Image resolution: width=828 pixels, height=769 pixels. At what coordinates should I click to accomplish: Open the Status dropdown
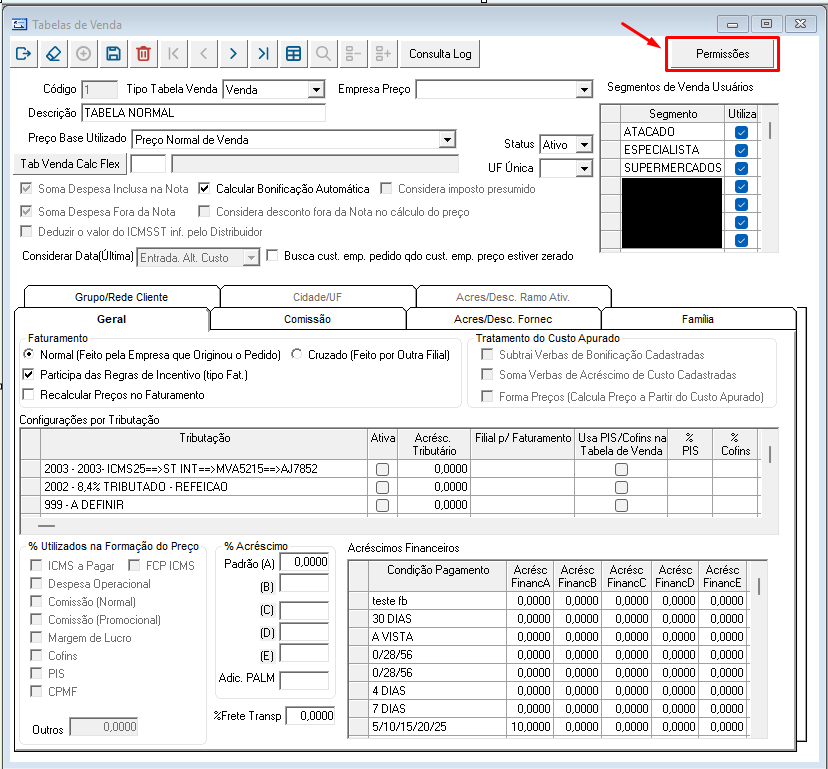[x=584, y=144]
